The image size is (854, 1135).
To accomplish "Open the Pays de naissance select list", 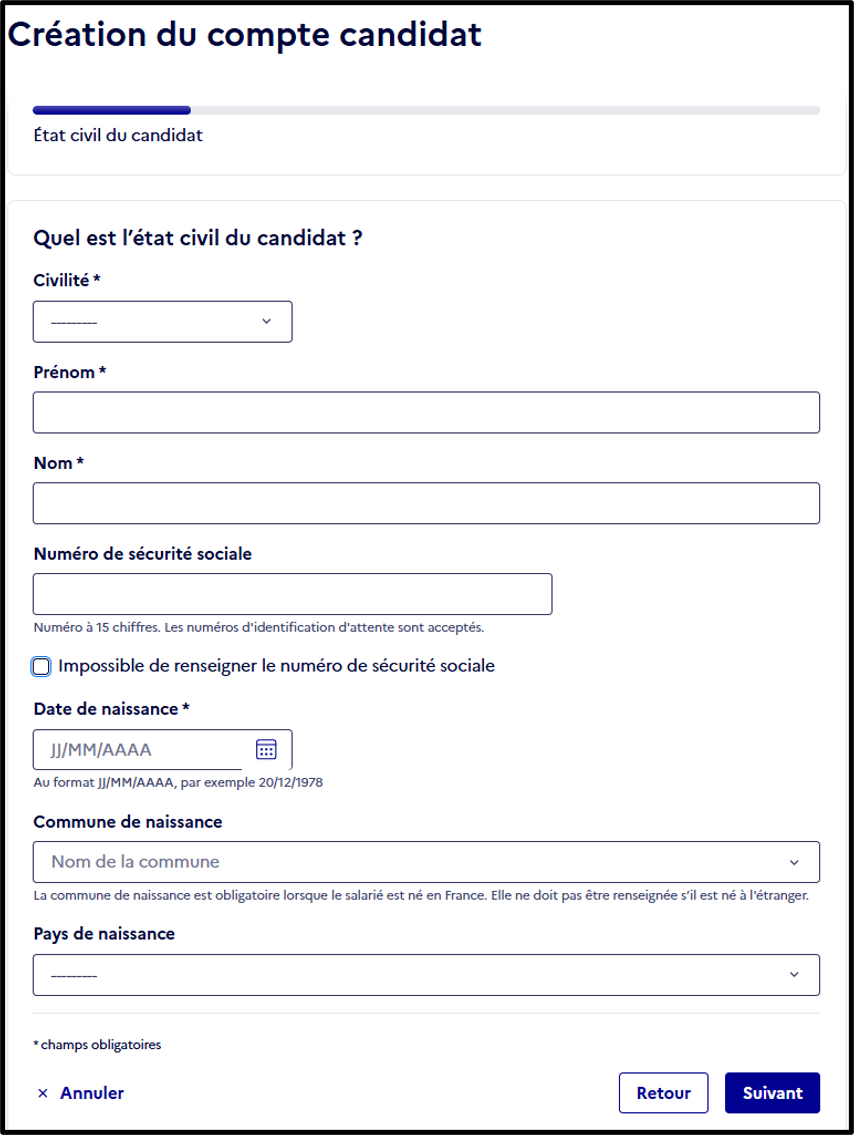I will 426,975.
